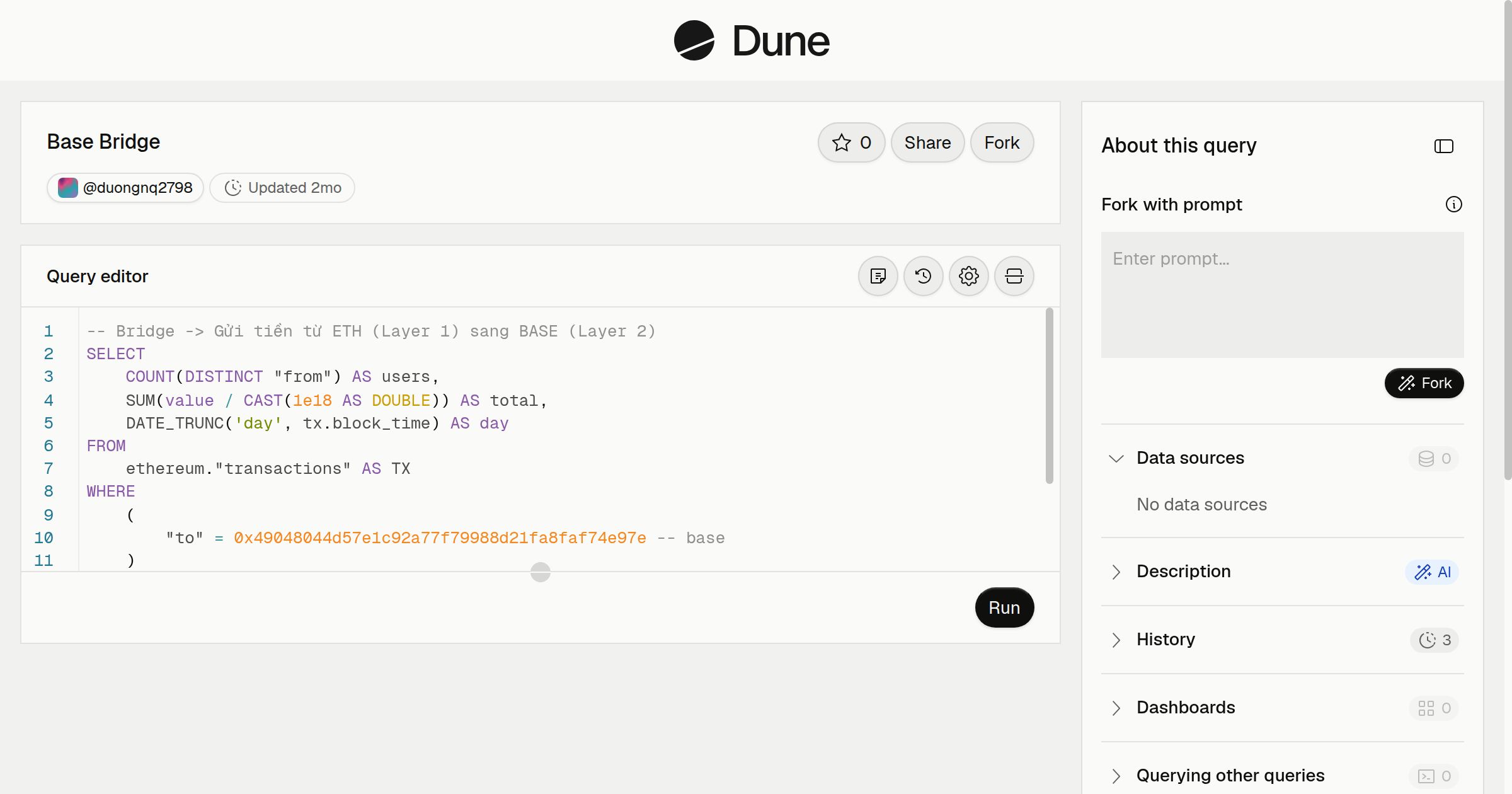Run the query

point(1004,607)
